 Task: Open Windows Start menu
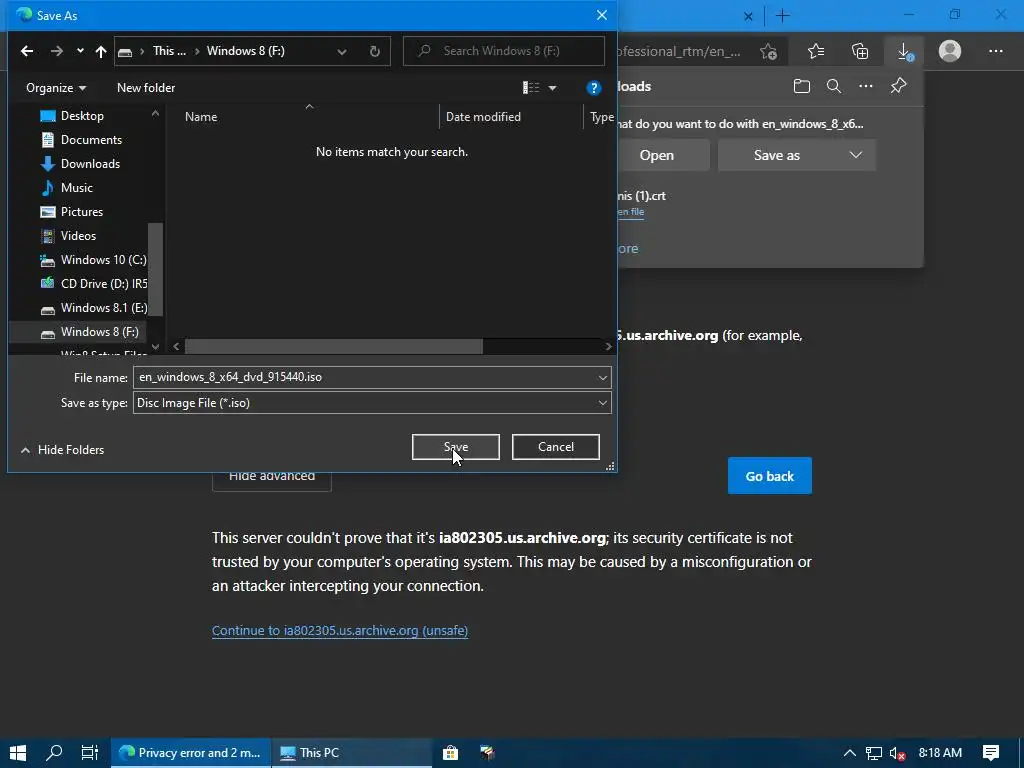18,753
